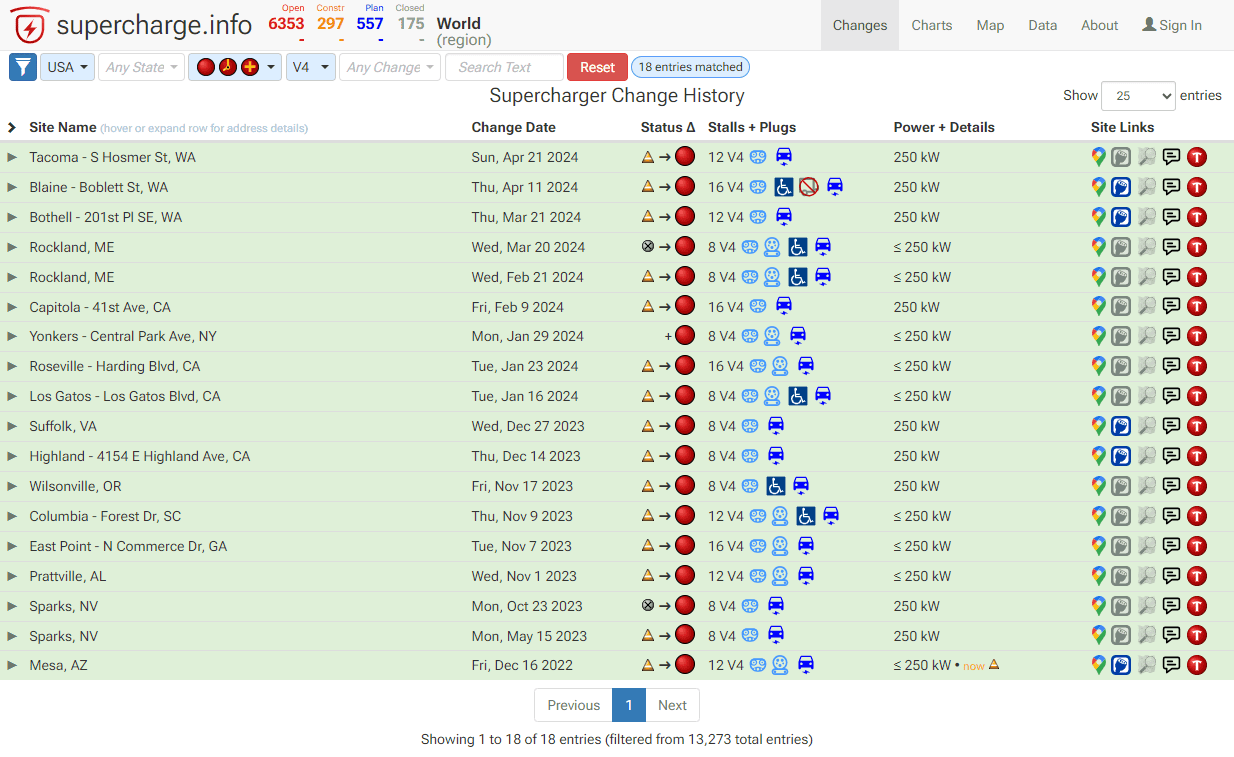Switch to the Changes tab
Image resolution: width=1234 pixels, height=757 pixels.
coord(859,25)
